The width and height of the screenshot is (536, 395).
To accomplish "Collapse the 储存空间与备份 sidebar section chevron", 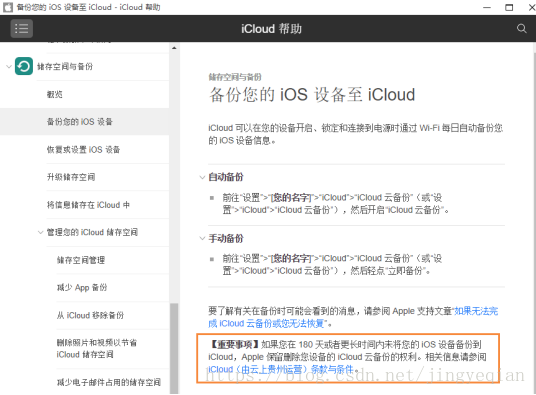I will (9, 66).
